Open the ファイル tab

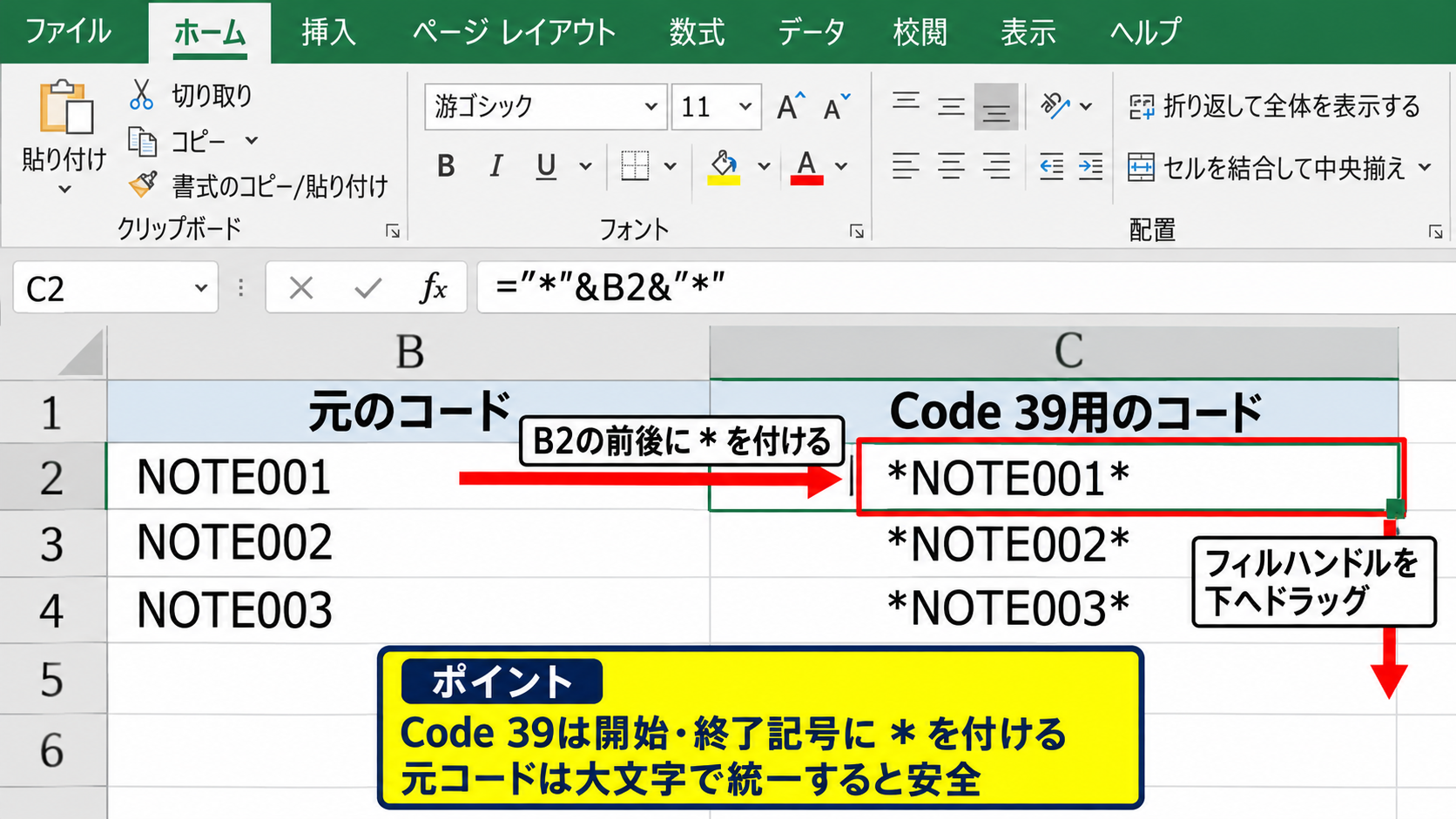coord(68,31)
